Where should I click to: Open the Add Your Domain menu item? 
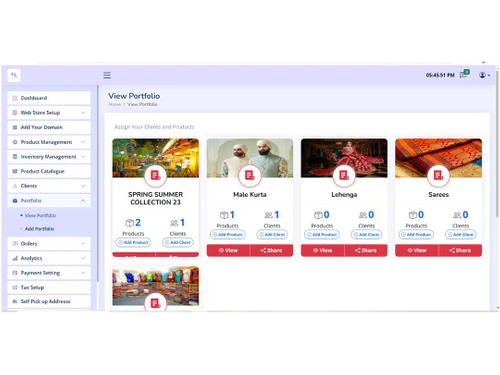[49, 127]
